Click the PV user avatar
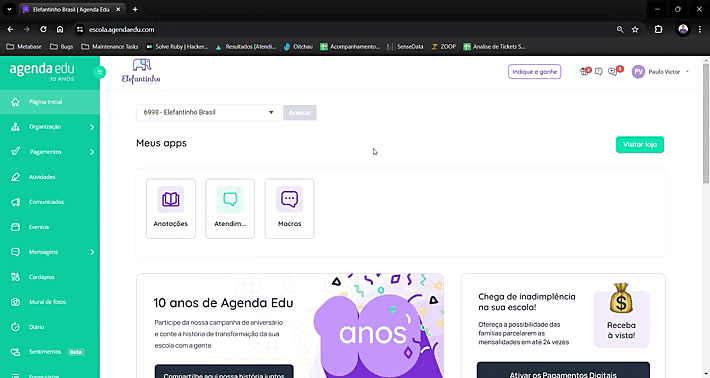 pyautogui.click(x=638, y=72)
